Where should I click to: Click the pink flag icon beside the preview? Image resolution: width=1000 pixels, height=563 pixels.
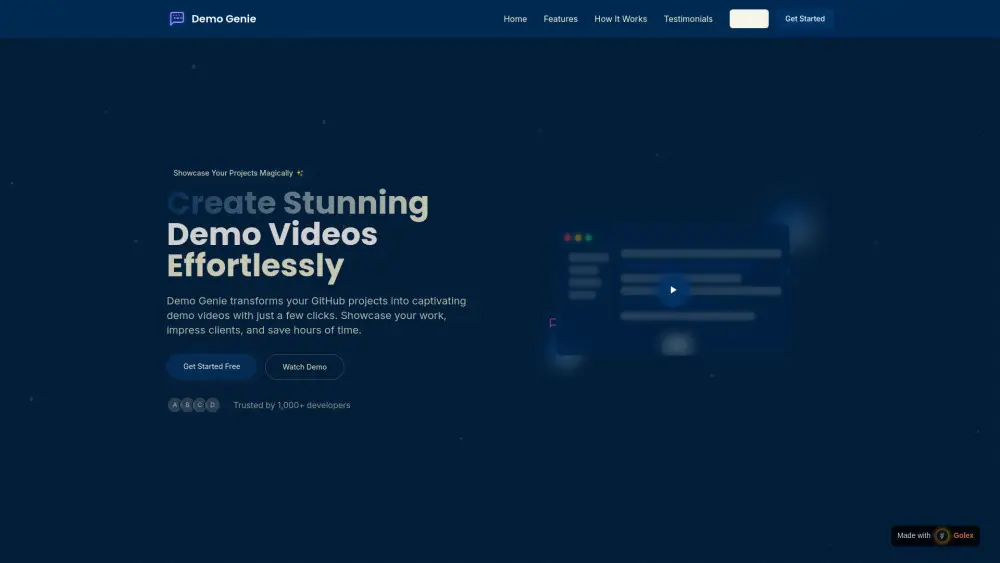553,323
